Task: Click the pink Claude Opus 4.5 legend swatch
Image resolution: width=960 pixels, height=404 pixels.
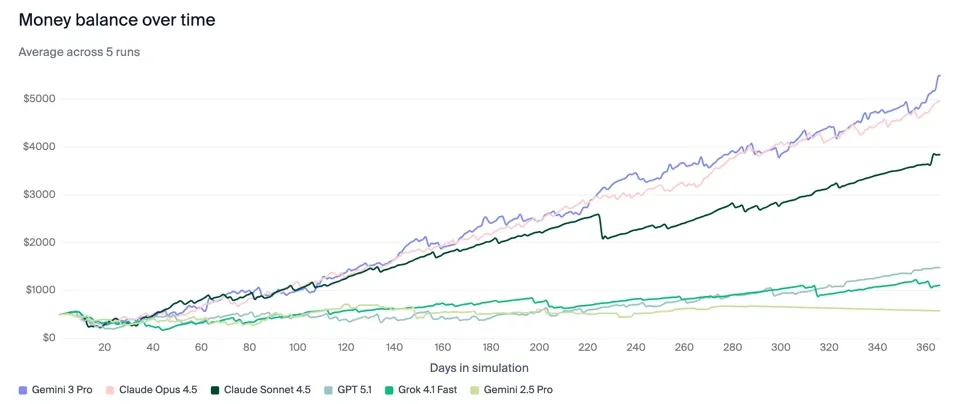Action: [112, 389]
